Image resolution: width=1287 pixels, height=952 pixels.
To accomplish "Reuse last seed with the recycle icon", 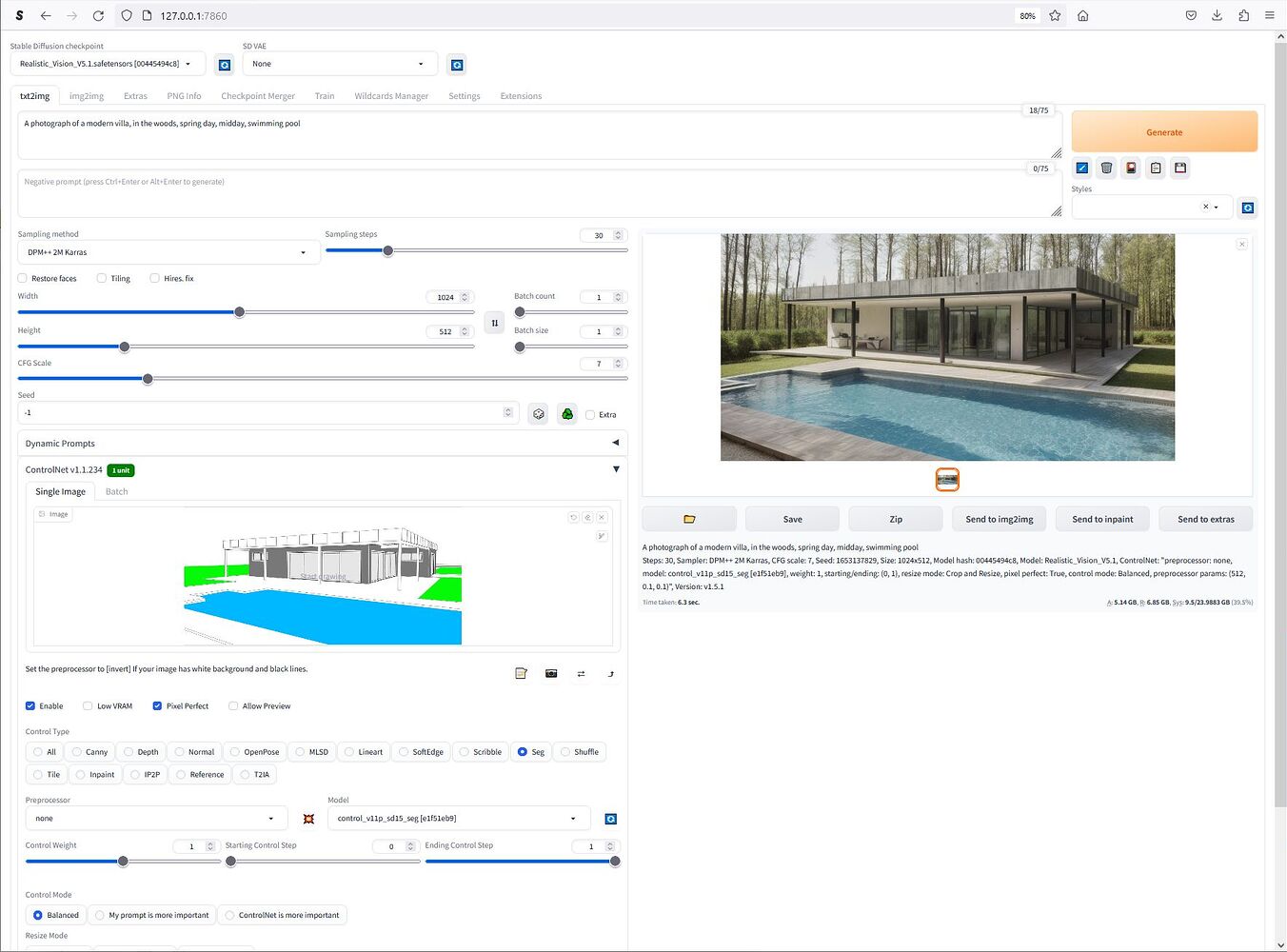I will click(x=566, y=413).
